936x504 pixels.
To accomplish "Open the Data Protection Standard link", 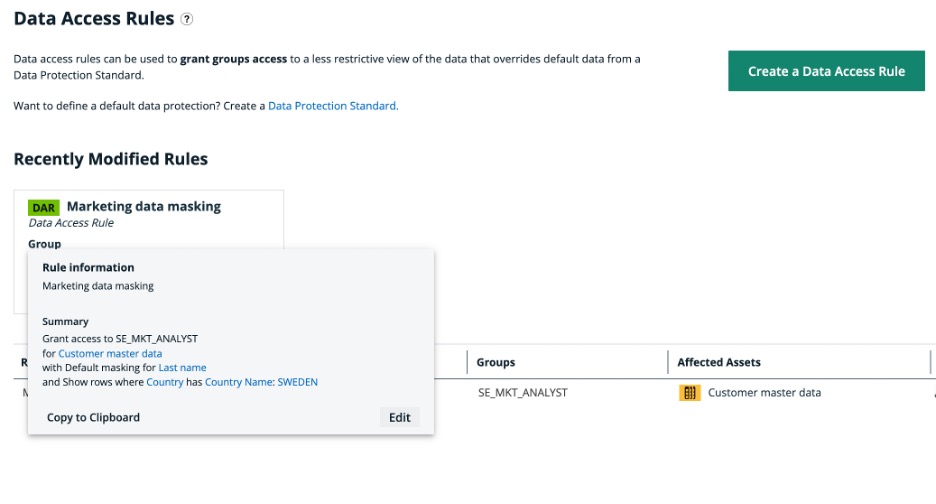I will click(332, 106).
